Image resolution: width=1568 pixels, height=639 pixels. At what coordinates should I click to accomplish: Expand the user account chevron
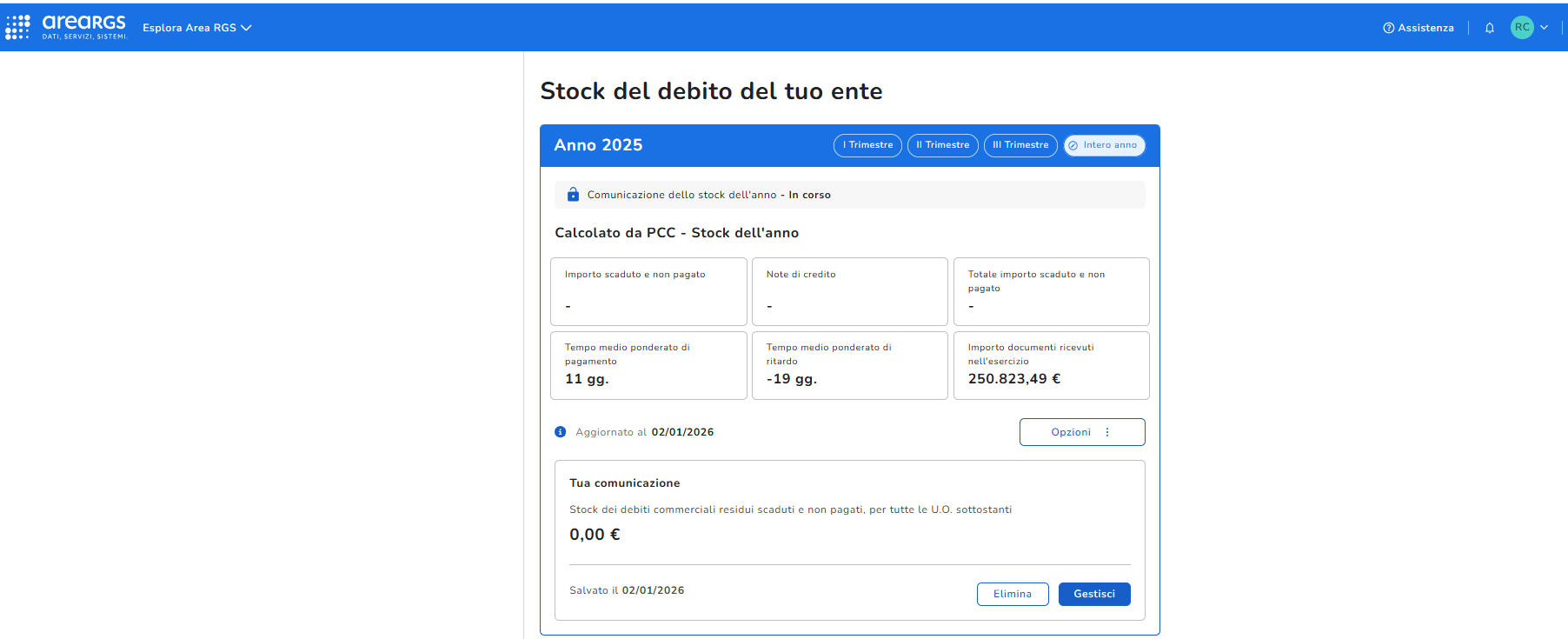click(x=1545, y=27)
